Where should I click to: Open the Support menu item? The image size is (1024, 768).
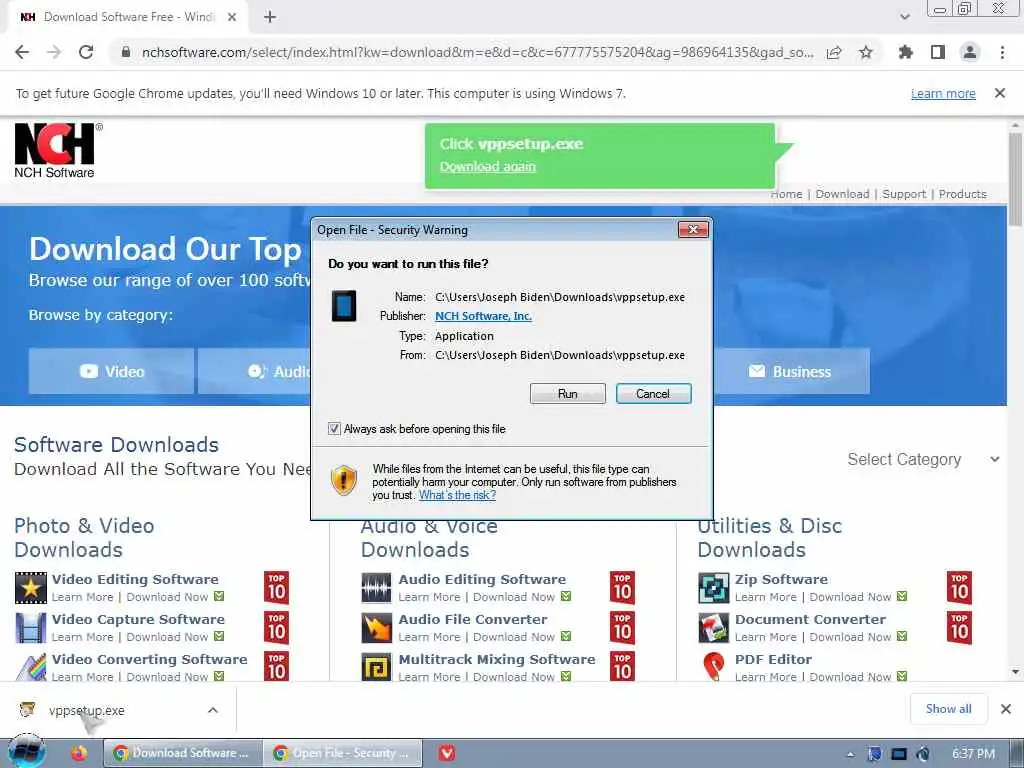tap(904, 194)
